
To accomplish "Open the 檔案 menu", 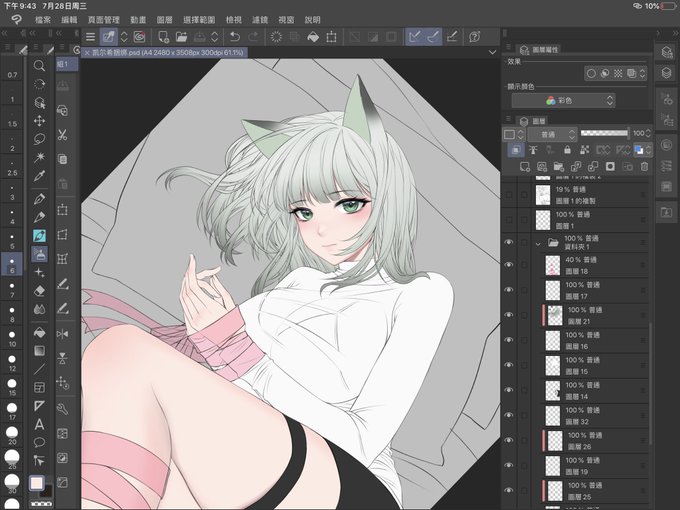I will [x=43, y=20].
